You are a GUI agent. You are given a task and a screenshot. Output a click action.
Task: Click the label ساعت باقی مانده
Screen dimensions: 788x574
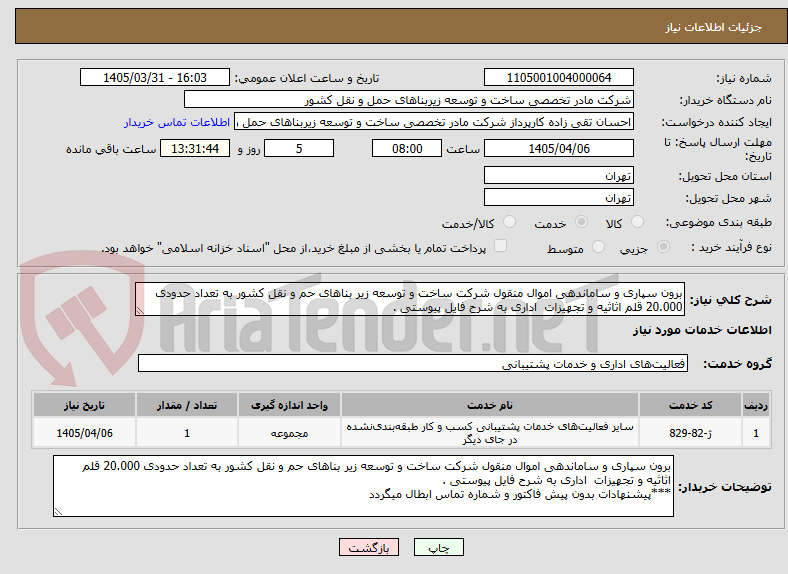111,149
